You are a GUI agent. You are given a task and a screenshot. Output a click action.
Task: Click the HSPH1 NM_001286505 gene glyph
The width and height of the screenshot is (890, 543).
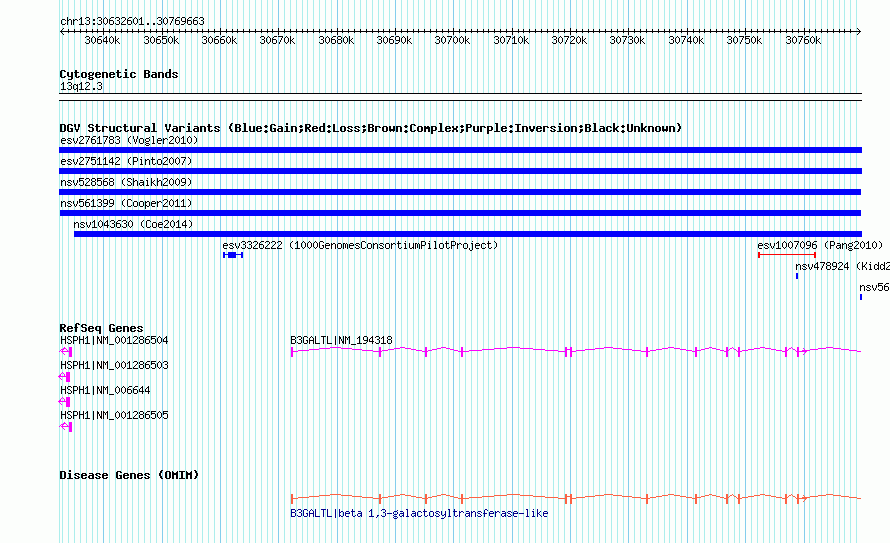click(66, 427)
